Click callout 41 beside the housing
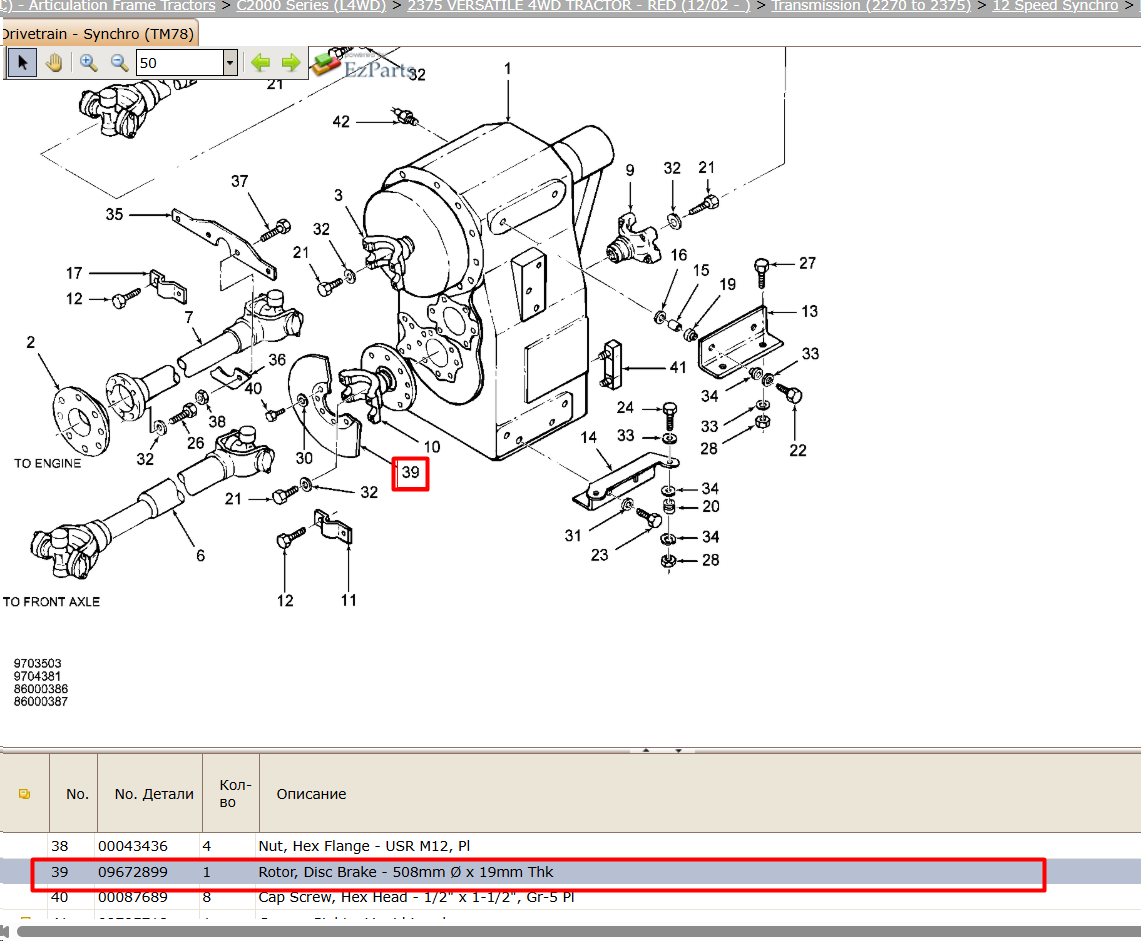The width and height of the screenshot is (1141, 941). click(678, 368)
